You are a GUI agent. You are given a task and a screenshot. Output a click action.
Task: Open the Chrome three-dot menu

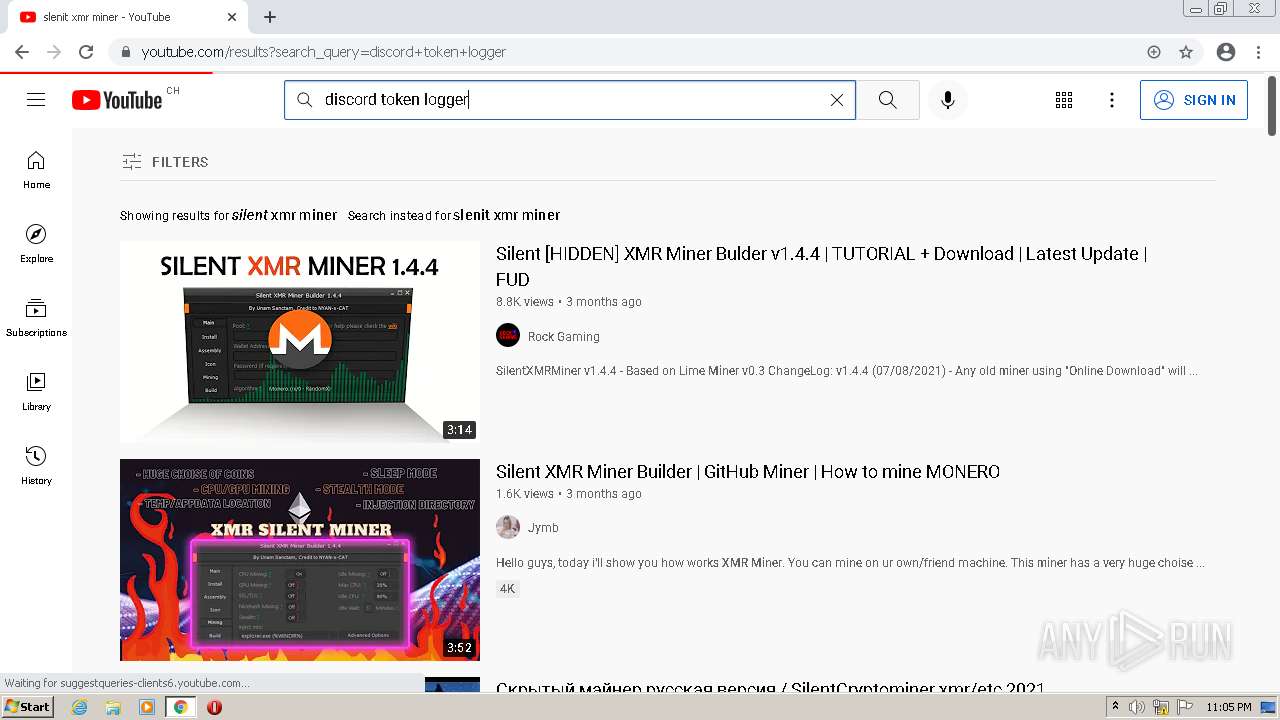[1258, 52]
